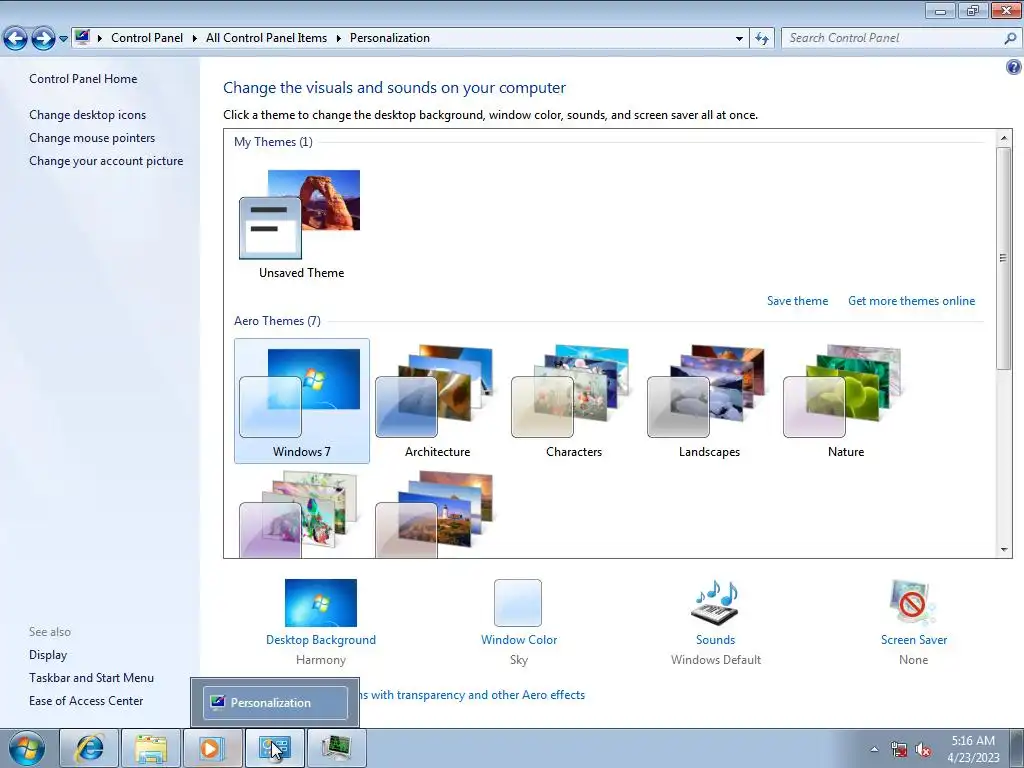
Task: Click the muted volume tray icon
Action: tap(923, 750)
